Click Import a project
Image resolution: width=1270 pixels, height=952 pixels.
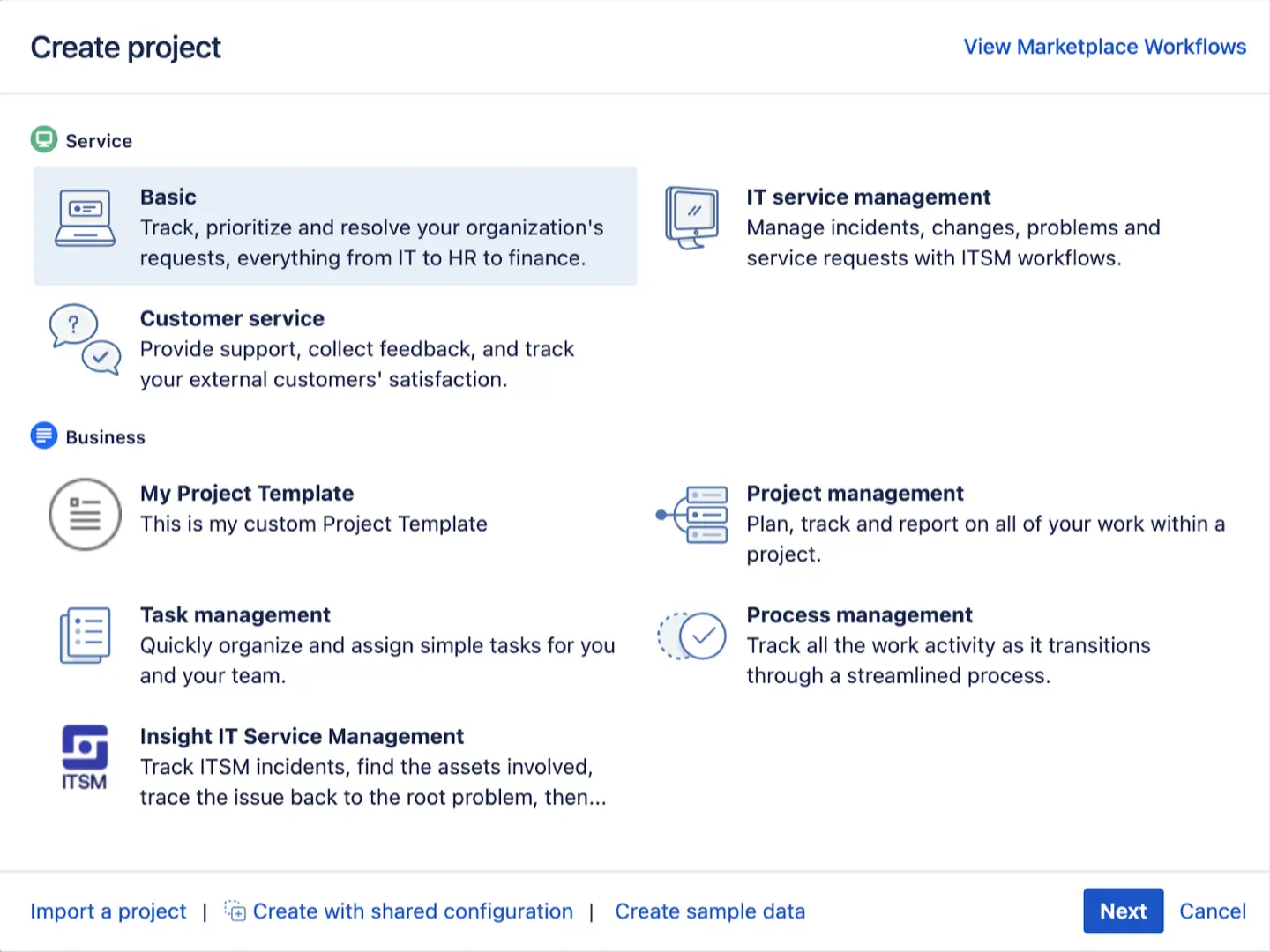[108, 911]
